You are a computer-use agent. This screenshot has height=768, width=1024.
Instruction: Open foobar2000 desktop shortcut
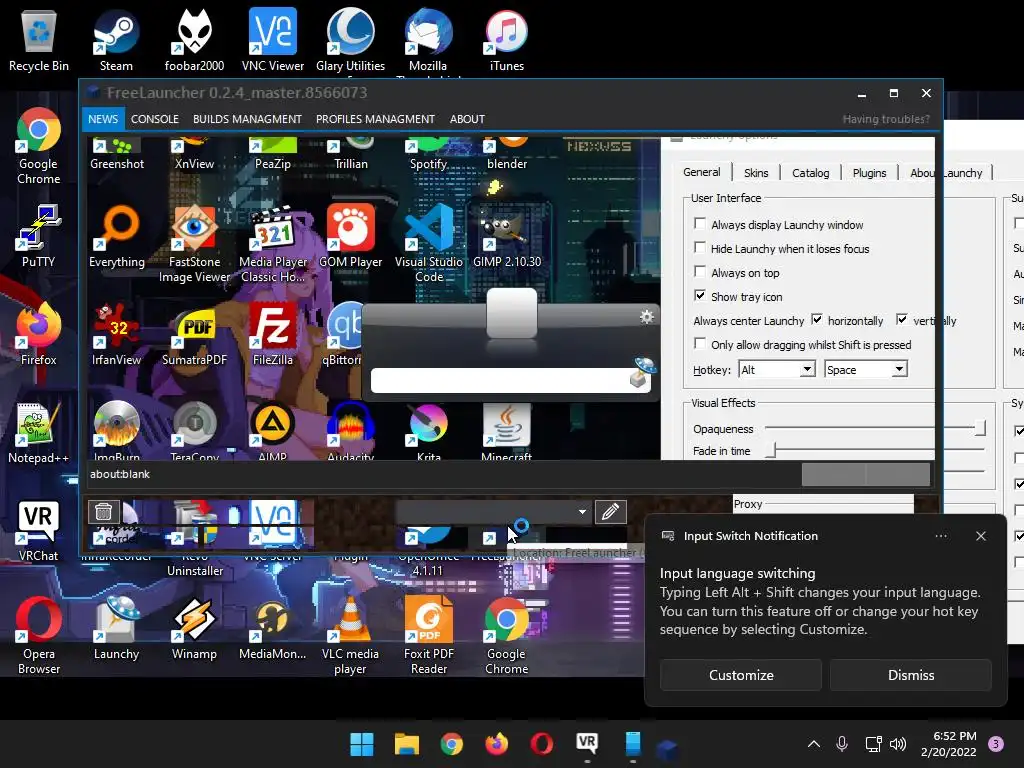tap(194, 40)
